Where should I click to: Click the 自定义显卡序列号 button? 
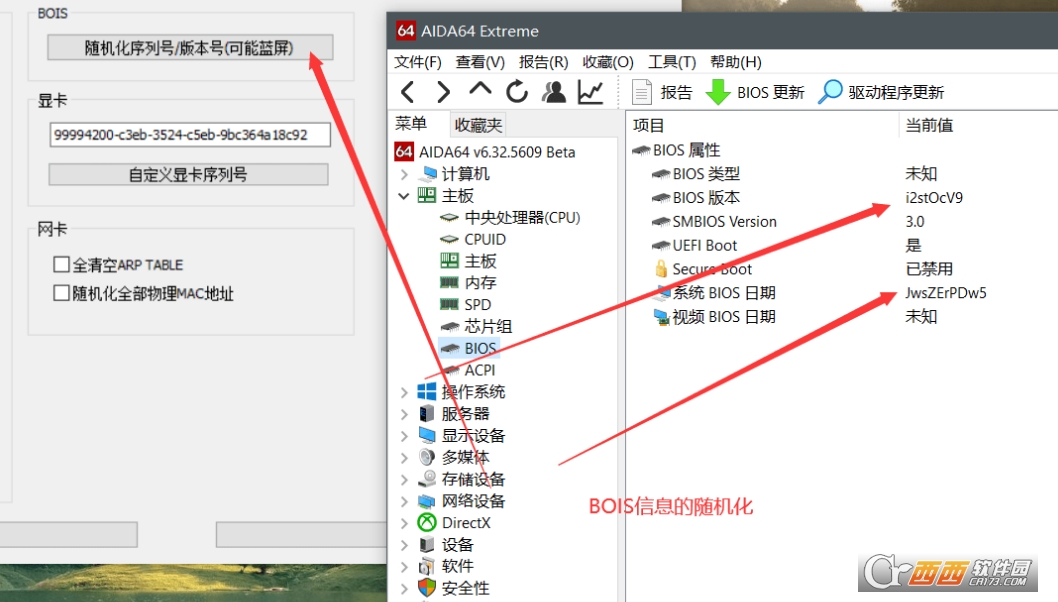[188, 174]
